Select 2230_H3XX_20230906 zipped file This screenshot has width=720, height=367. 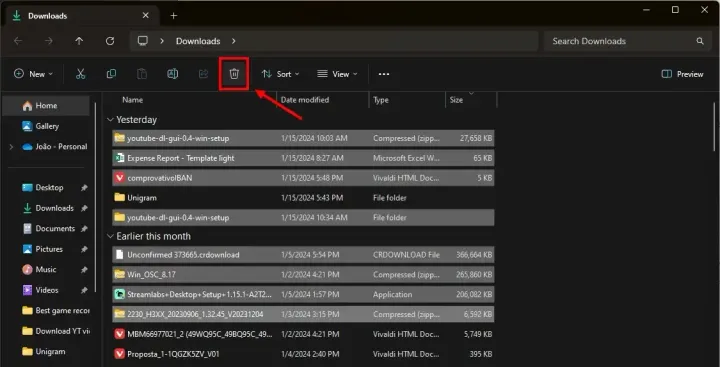(x=303, y=314)
